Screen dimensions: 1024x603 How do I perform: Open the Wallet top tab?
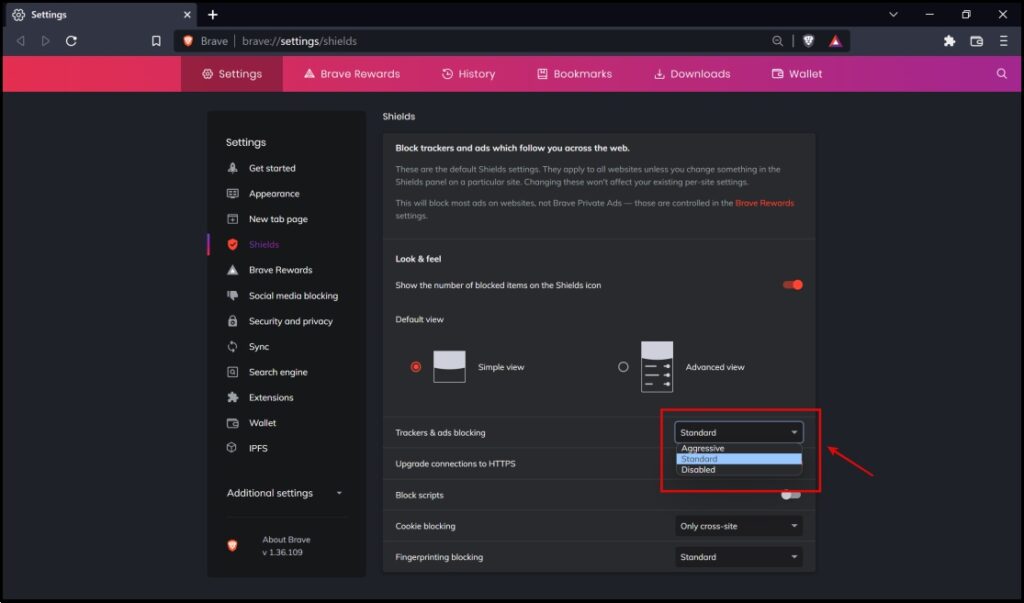coord(797,74)
